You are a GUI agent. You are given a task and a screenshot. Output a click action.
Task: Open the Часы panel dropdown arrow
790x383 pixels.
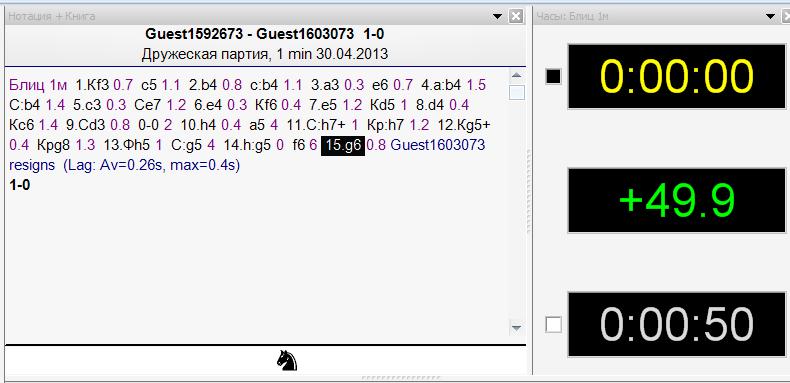[x=770, y=17]
